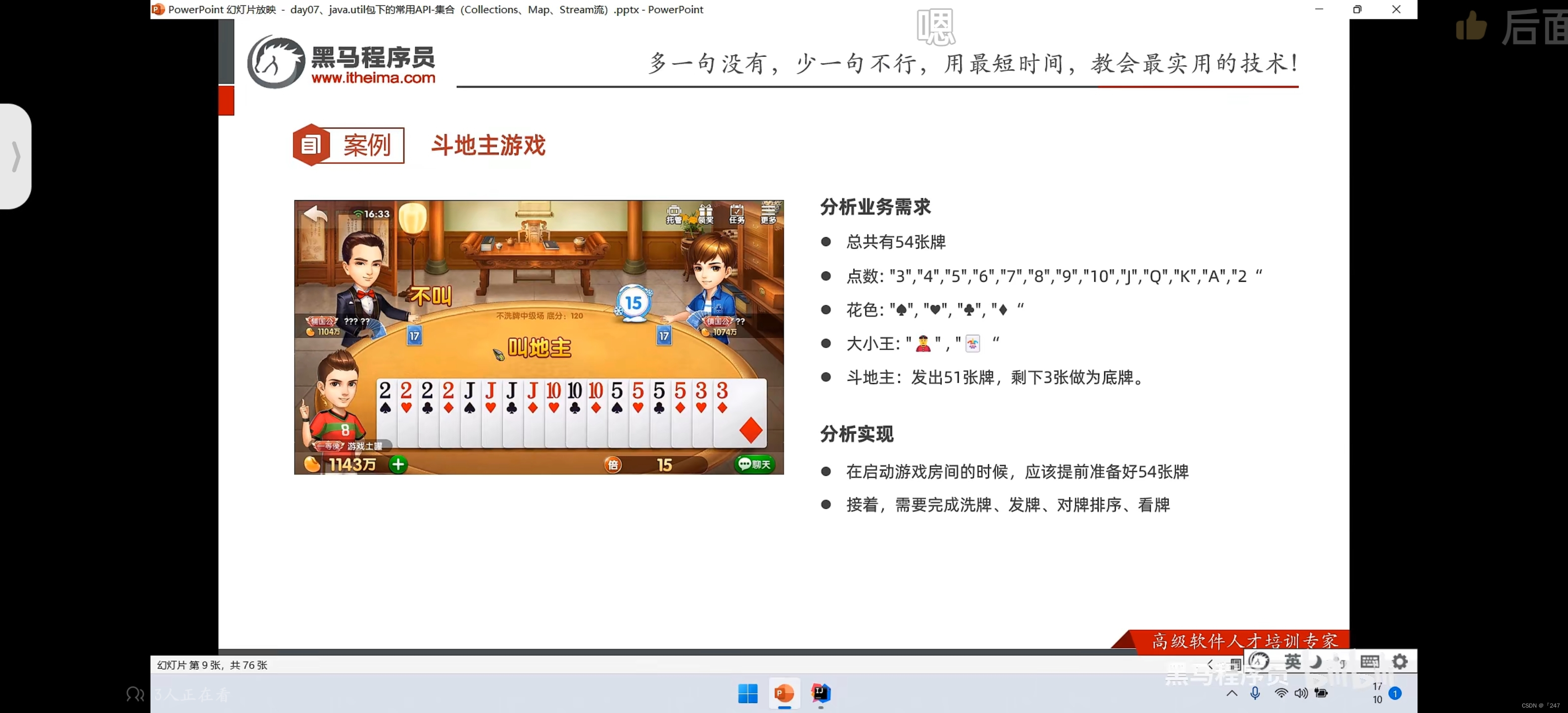Open the IME soft keyboard icon
Screen dimensions: 1568x713
1370,661
